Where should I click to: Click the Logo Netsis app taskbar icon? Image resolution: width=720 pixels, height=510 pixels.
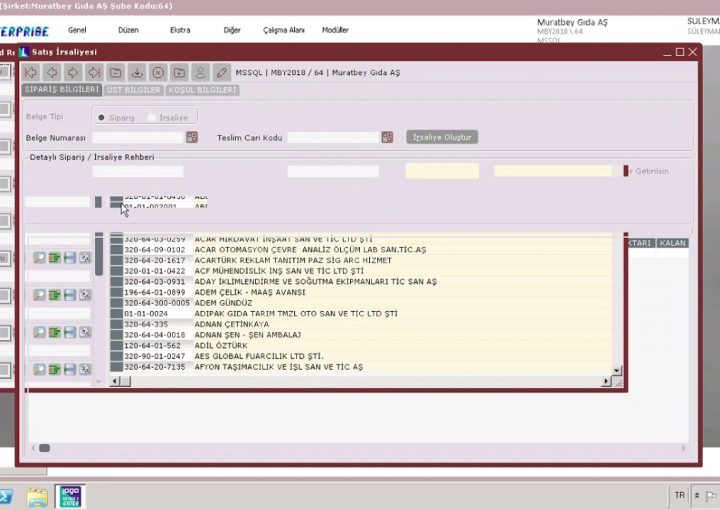tap(70, 497)
